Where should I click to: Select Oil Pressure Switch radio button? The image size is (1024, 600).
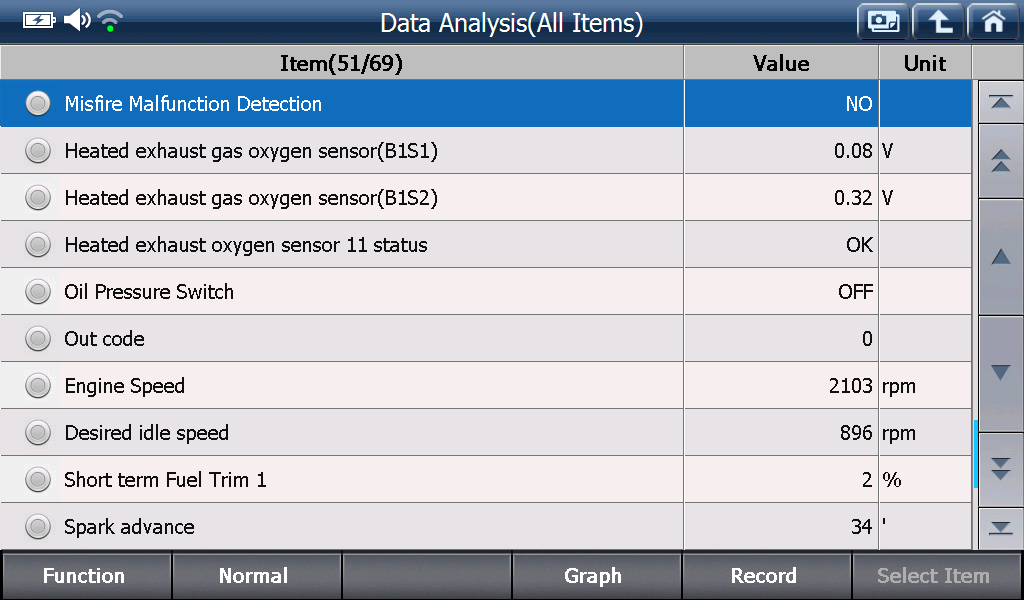(x=38, y=291)
